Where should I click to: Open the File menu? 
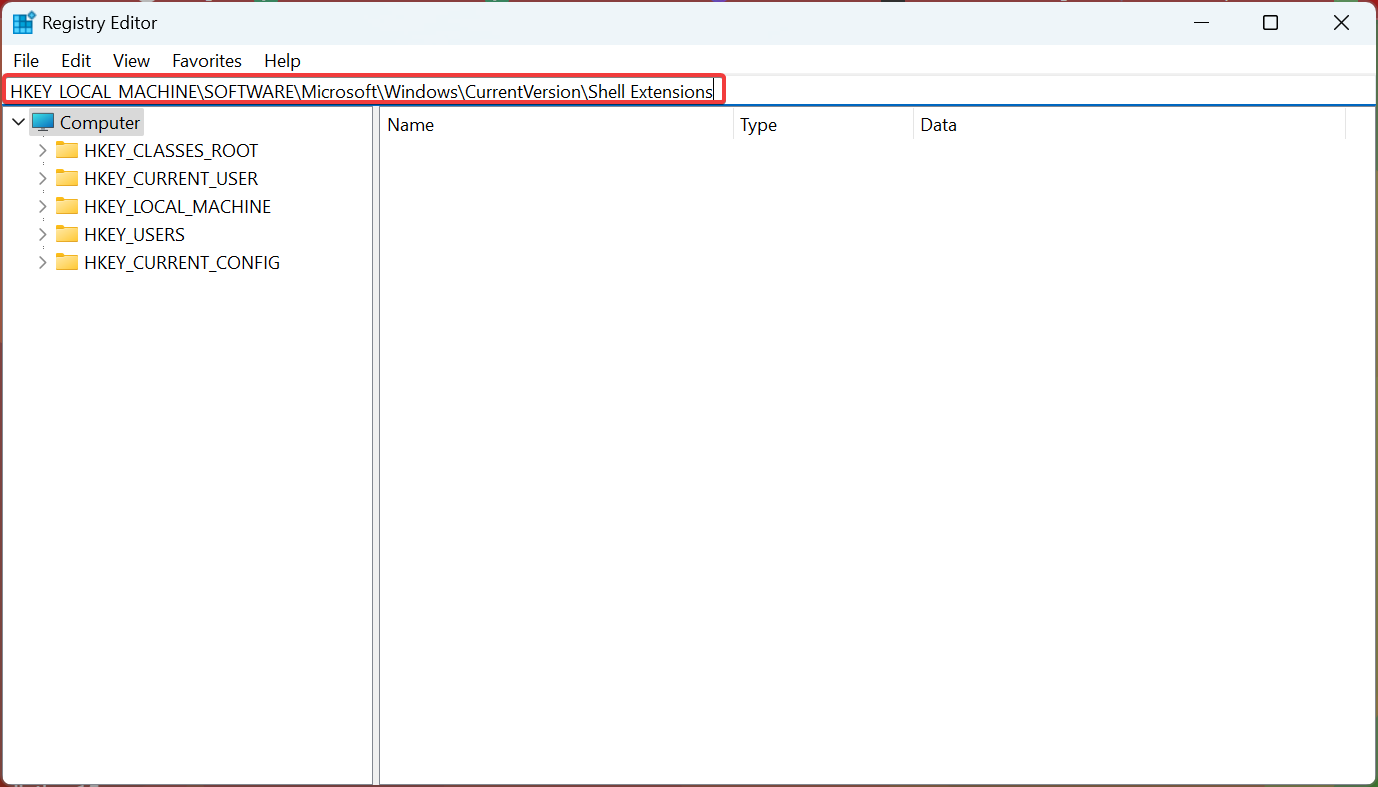[26, 61]
